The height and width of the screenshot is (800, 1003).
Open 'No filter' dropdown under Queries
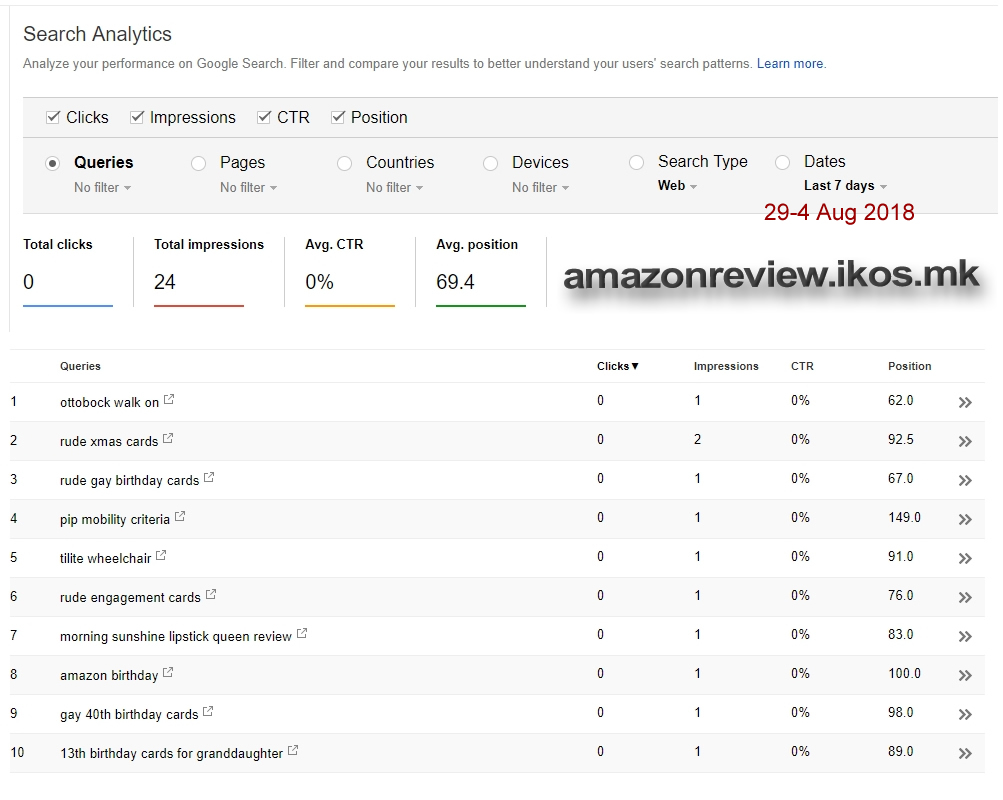coord(103,188)
